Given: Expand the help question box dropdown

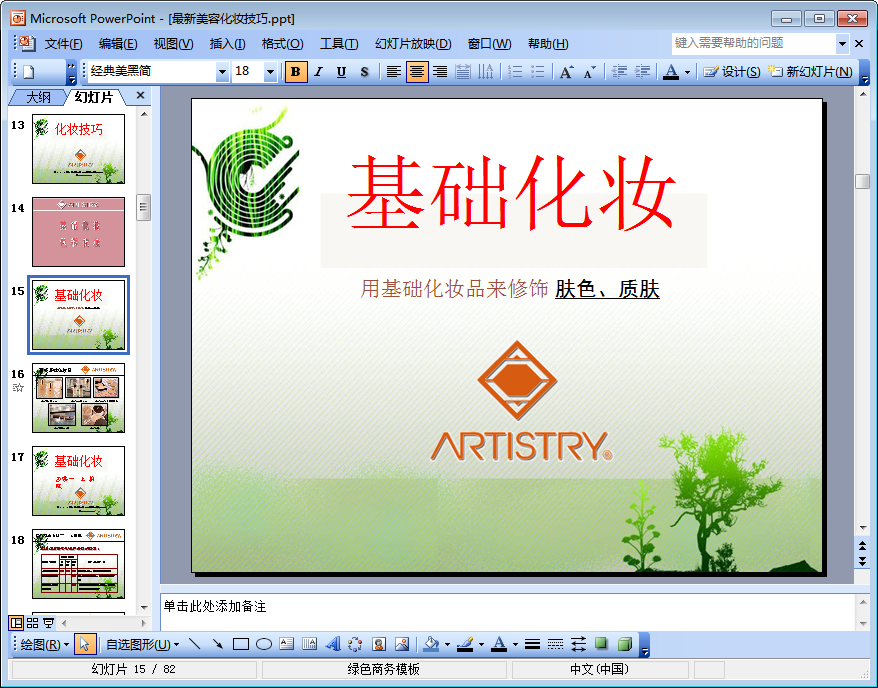Looking at the screenshot, I should tap(842, 43).
